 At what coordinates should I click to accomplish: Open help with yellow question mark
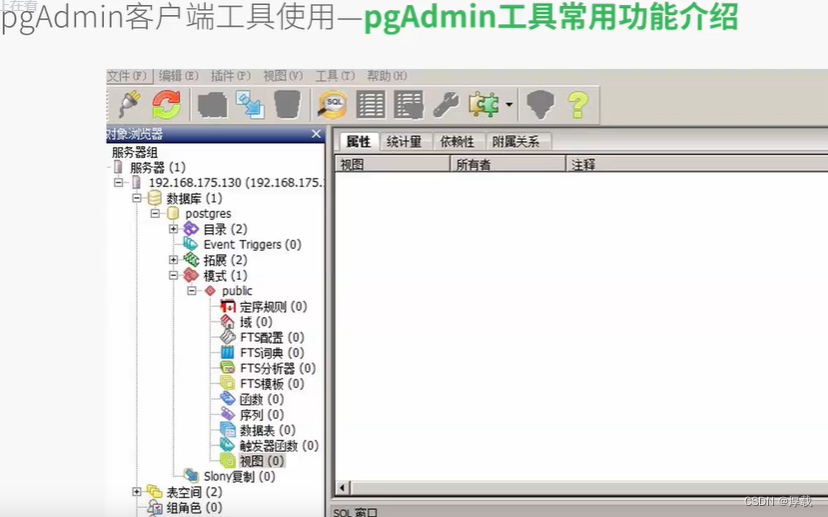pos(578,105)
